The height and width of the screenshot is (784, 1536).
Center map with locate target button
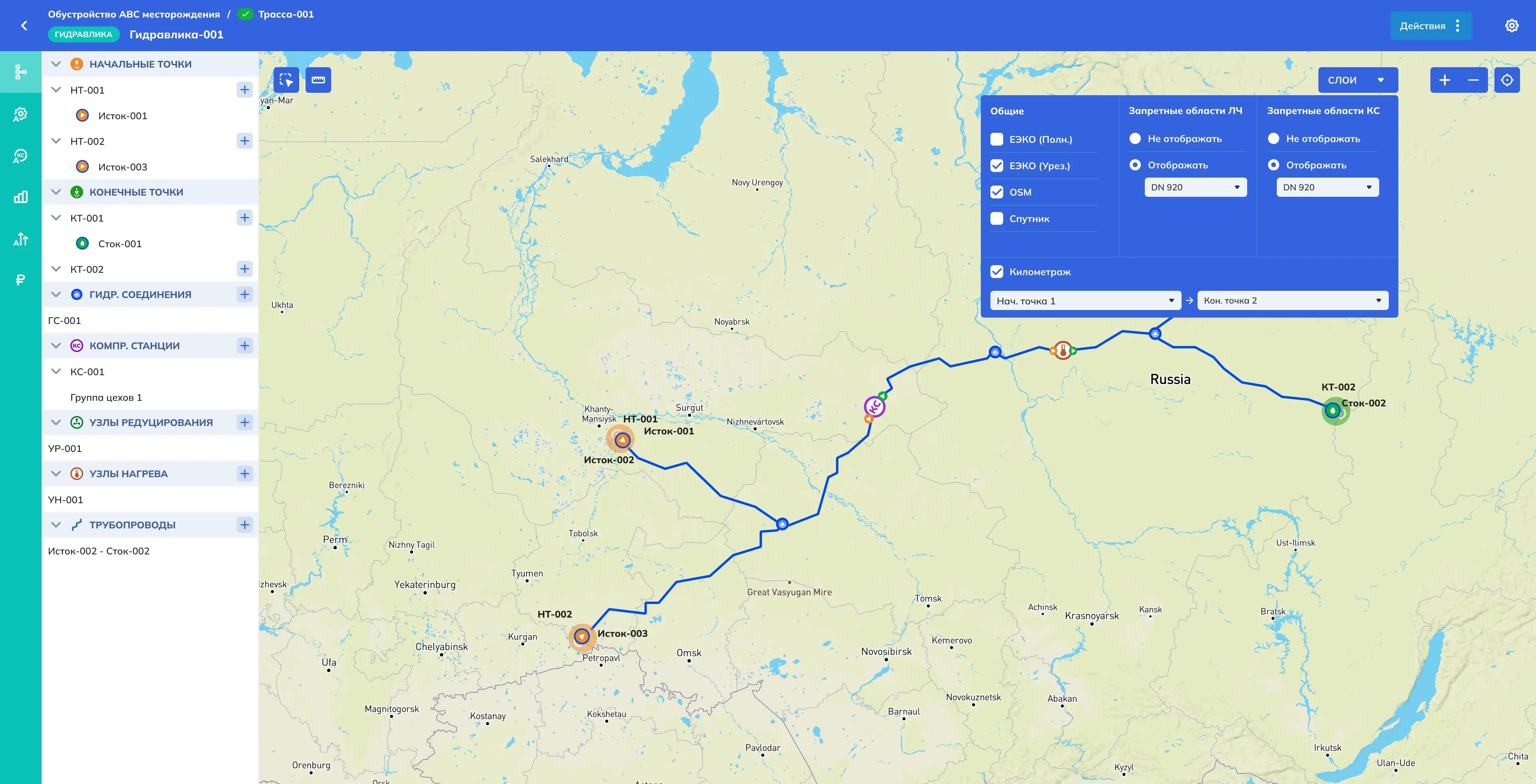pyautogui.click(x=1507, y=80)
